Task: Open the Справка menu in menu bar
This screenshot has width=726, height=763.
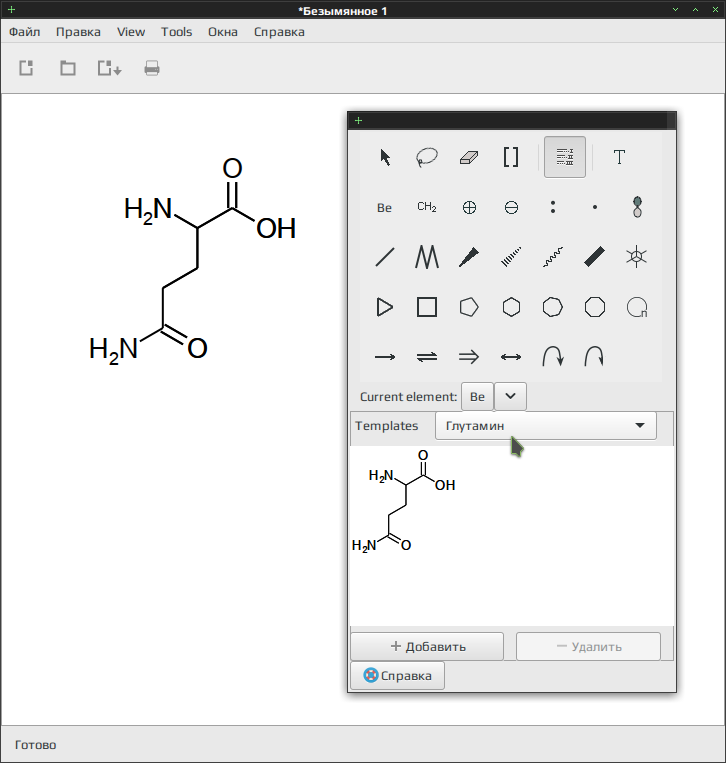Action: 279,32
